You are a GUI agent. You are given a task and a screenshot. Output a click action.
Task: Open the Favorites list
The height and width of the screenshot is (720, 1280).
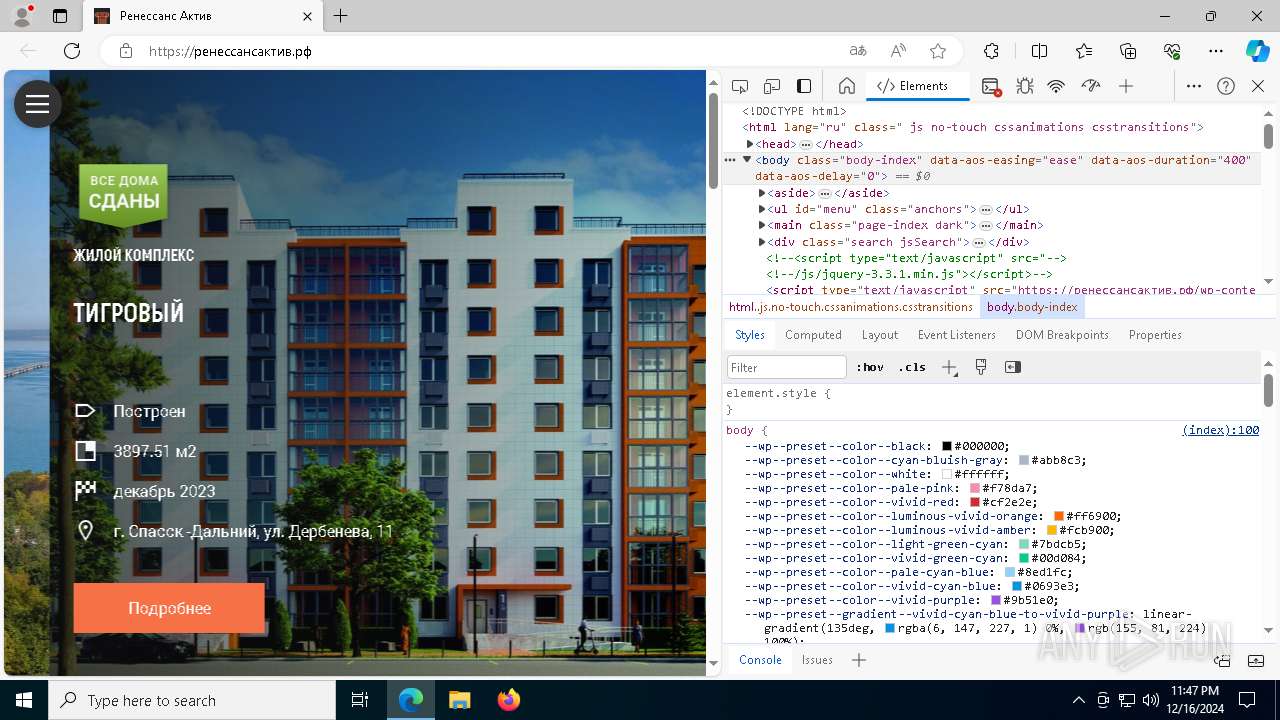[1084, 51]
